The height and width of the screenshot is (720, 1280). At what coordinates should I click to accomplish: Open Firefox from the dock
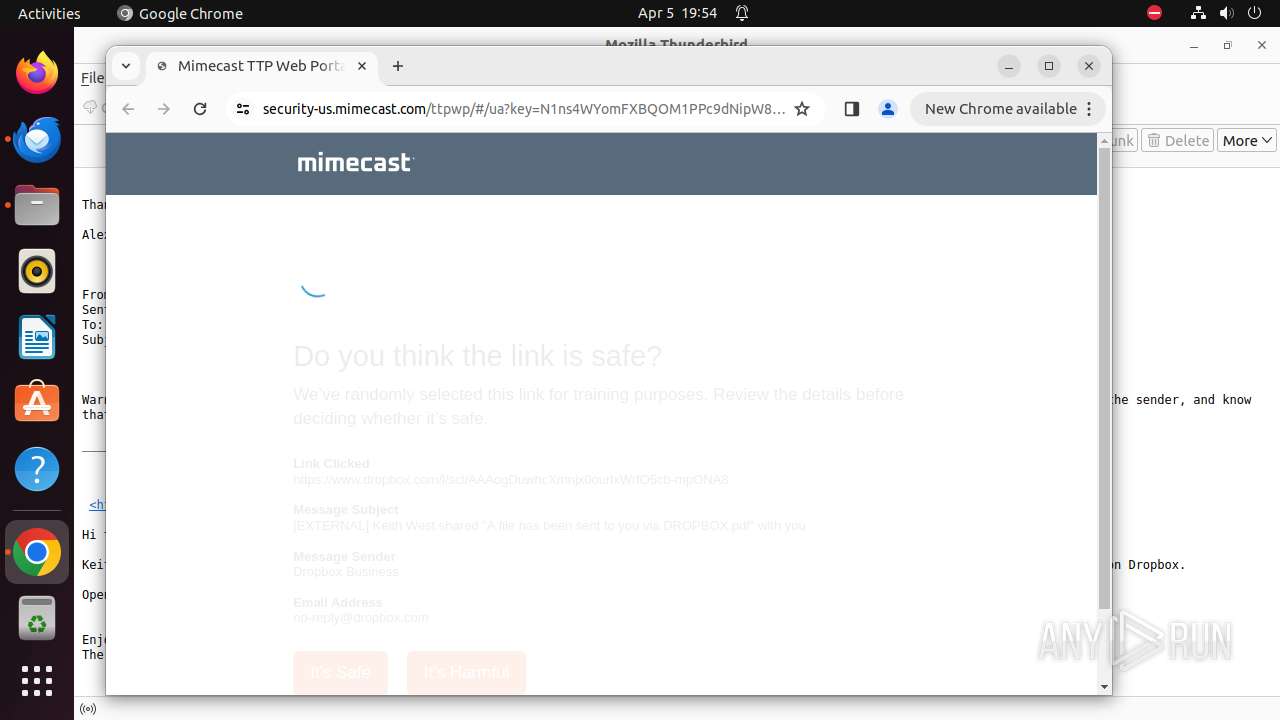[37, 73]
